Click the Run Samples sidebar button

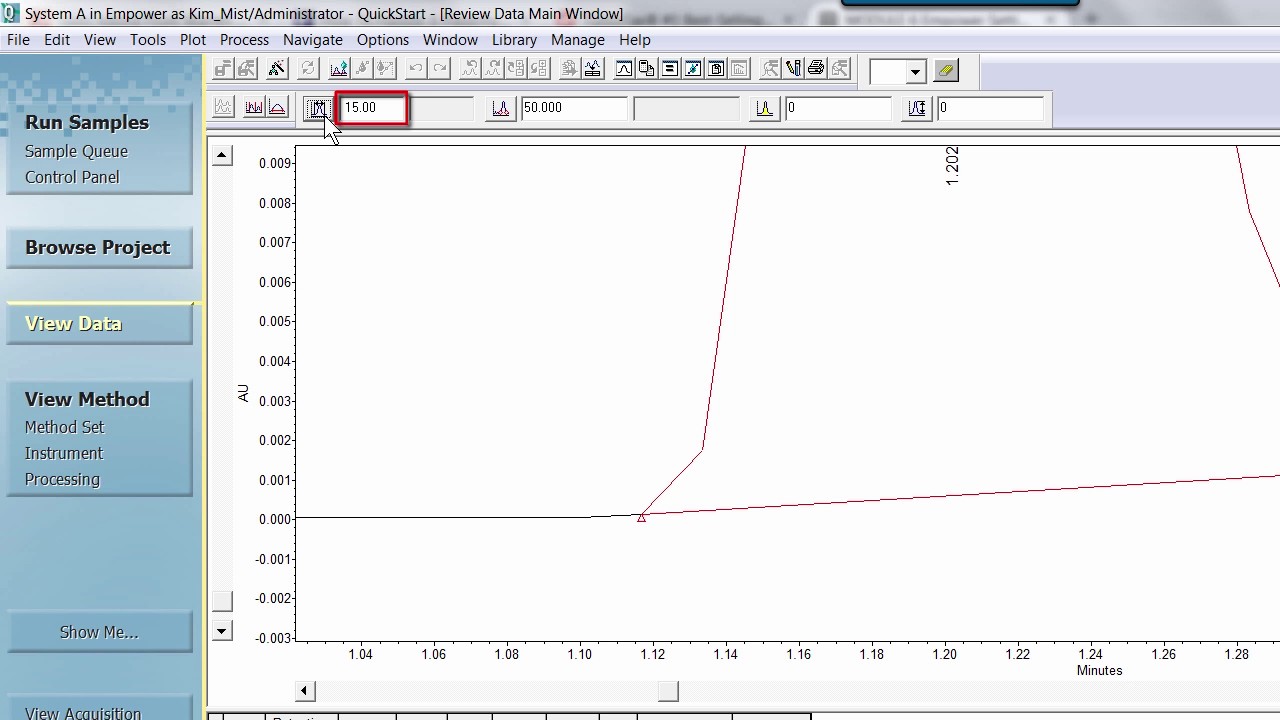[87, 122]
